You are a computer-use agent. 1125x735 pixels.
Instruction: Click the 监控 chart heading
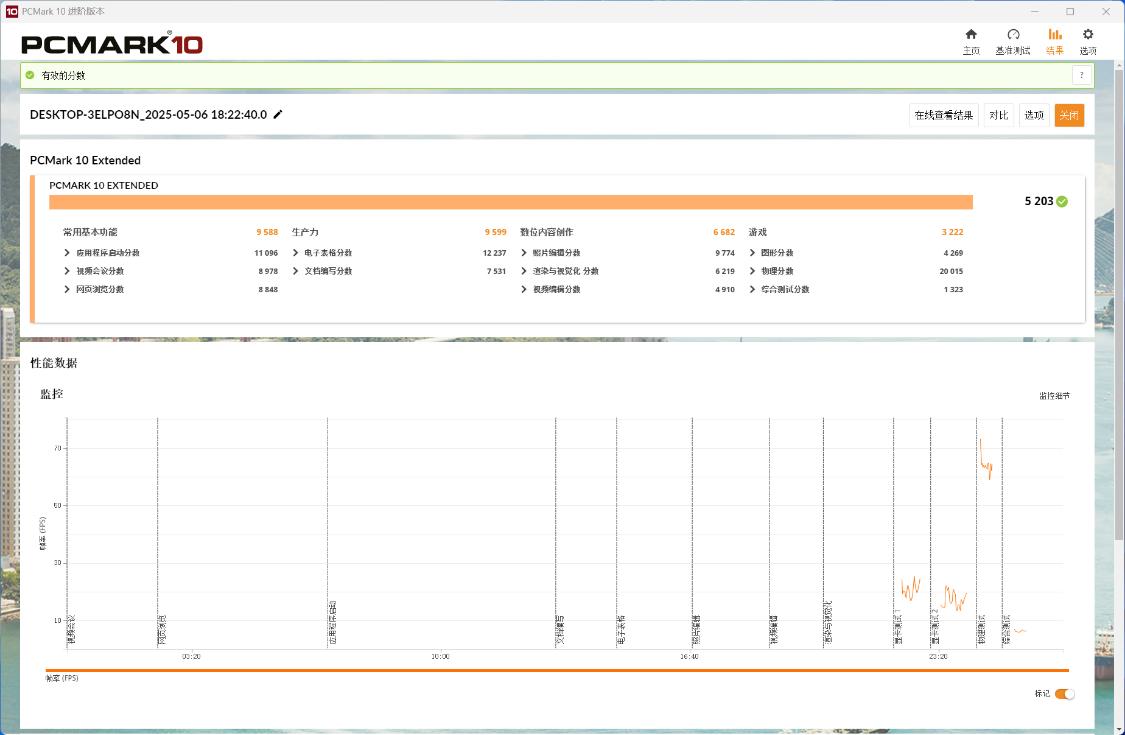coord(52,393)
